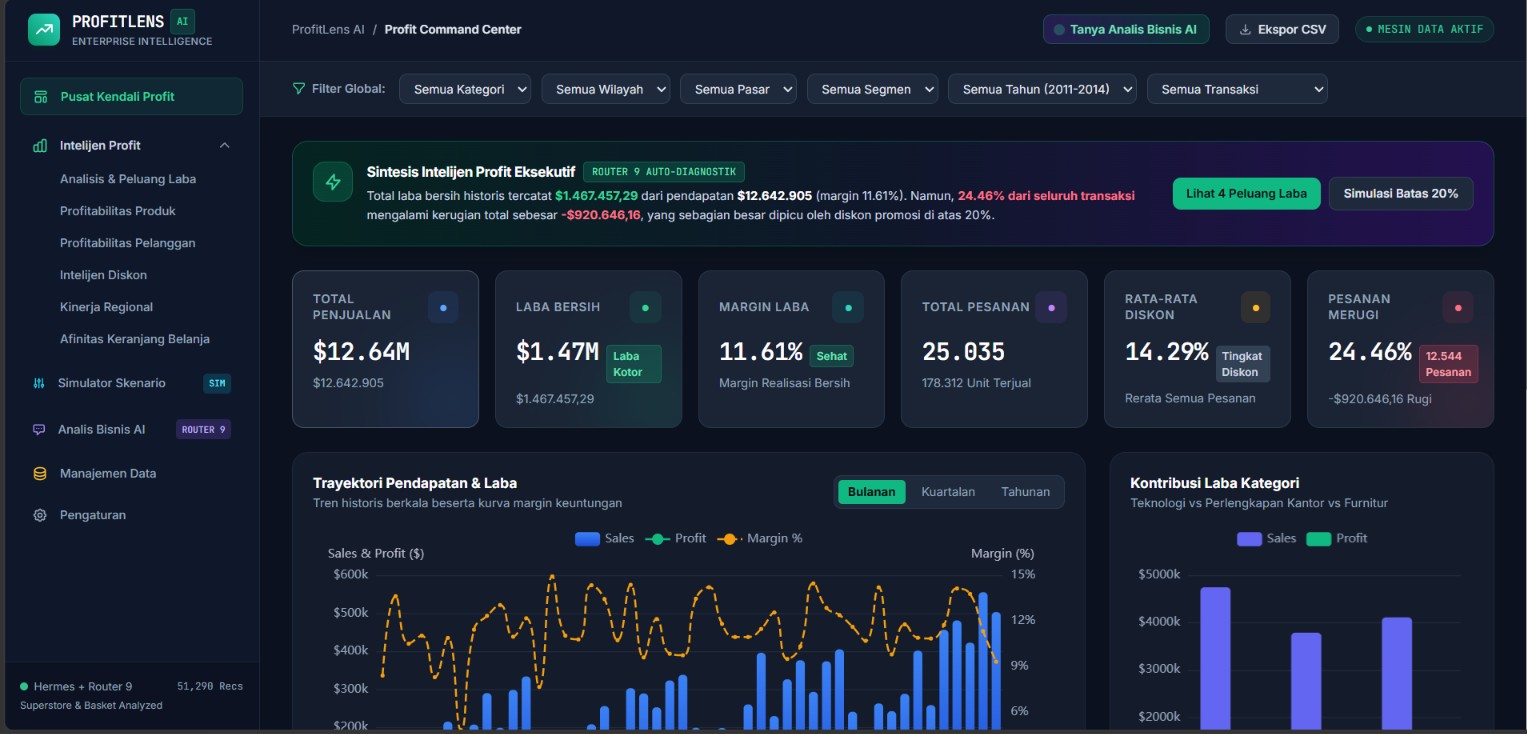Open the Semua Transaksi dropdown
The width and height of the screenshot is (1527, 734).
(x=1237, y=89)
